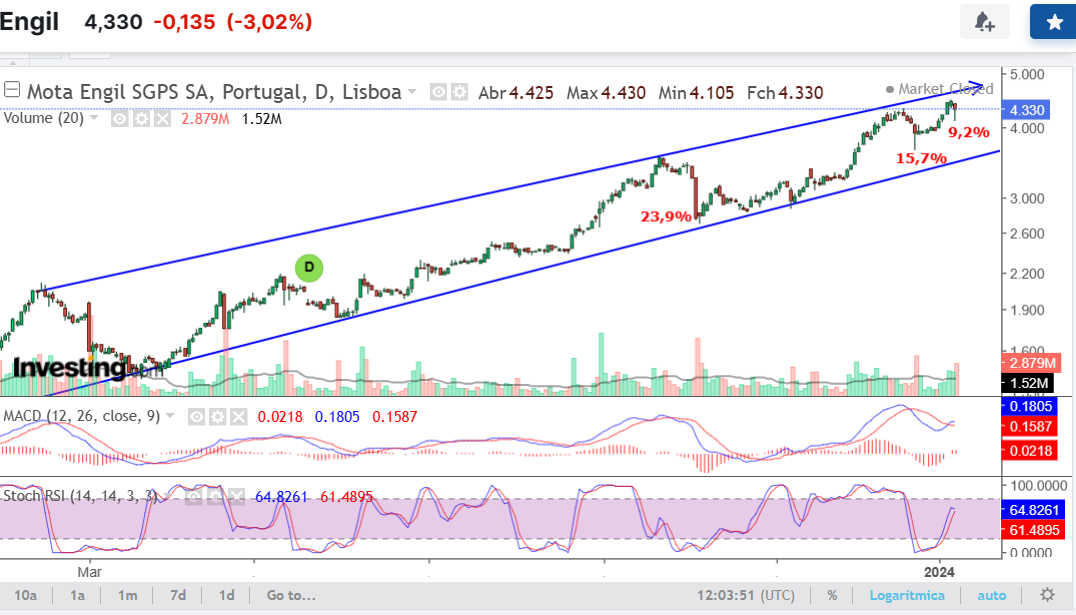Expand the Stoch RSI dropdown arrow
The image size is (1076, 615).
click(167, 496)
